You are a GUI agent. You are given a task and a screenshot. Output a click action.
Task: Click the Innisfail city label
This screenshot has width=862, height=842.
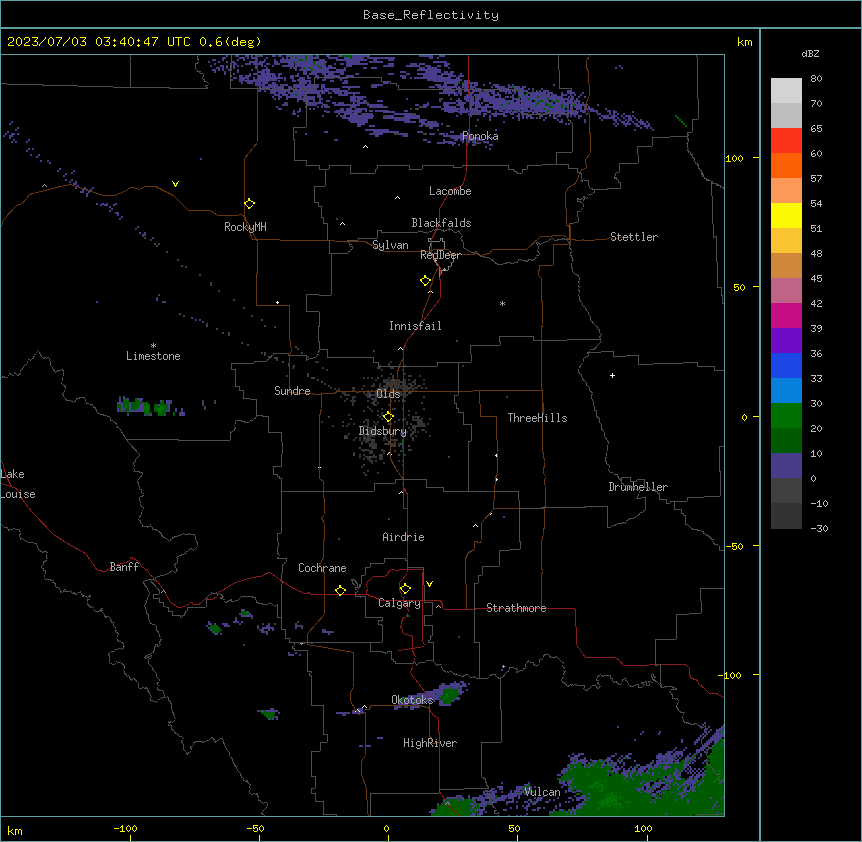415,326
